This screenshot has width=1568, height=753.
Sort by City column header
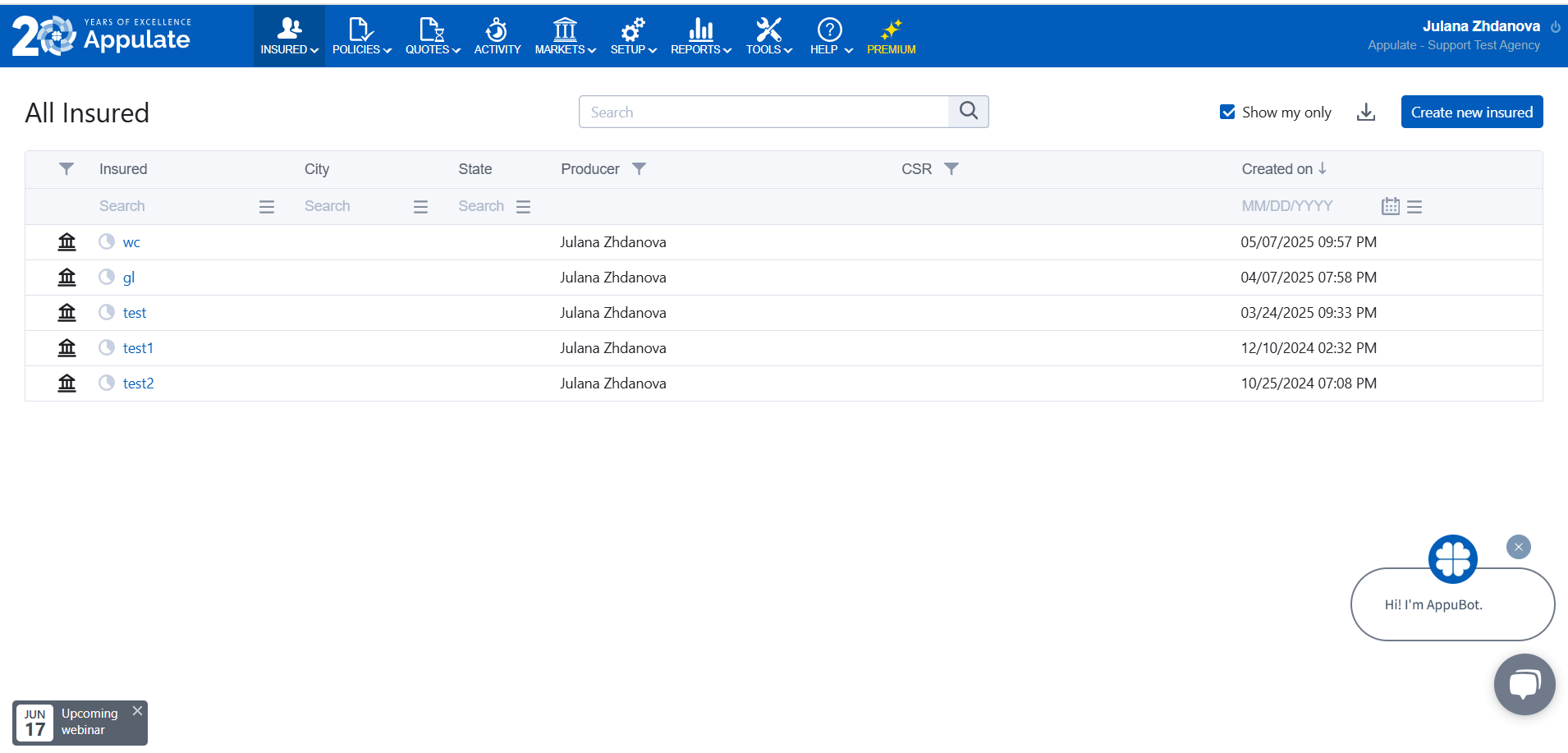[317, 168]
